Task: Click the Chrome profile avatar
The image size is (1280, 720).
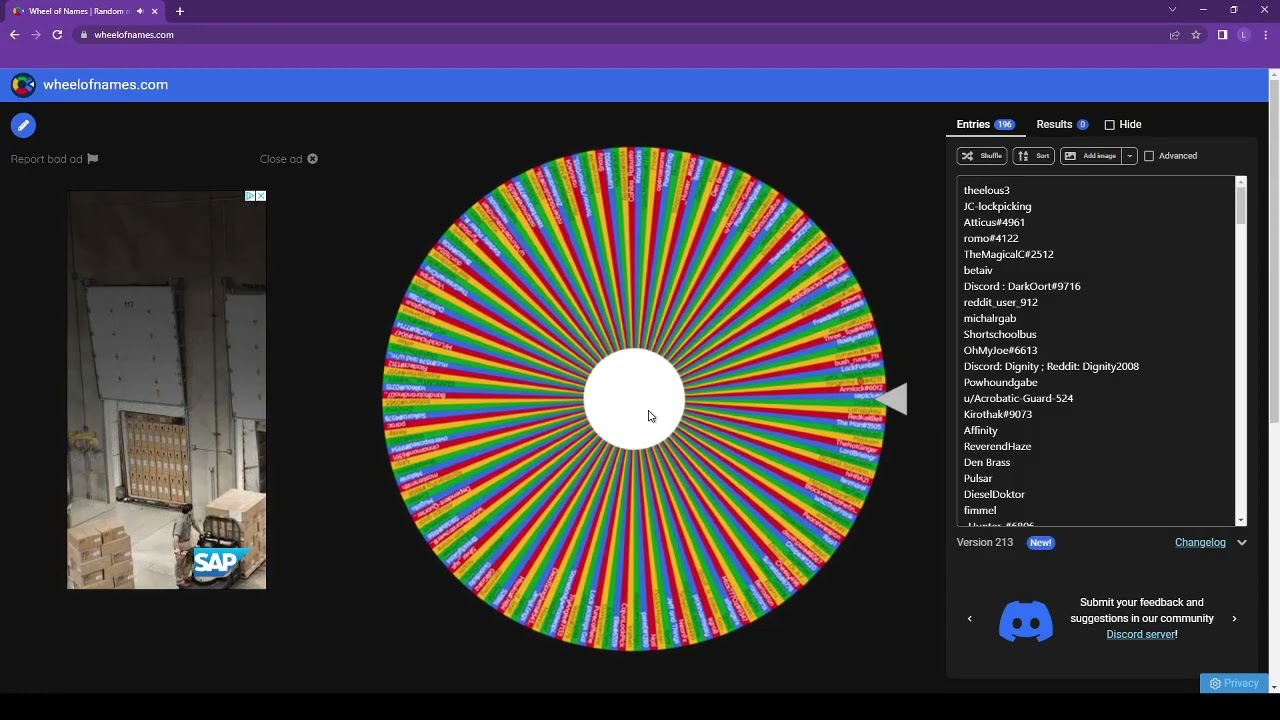Action: pos(1244,35)
